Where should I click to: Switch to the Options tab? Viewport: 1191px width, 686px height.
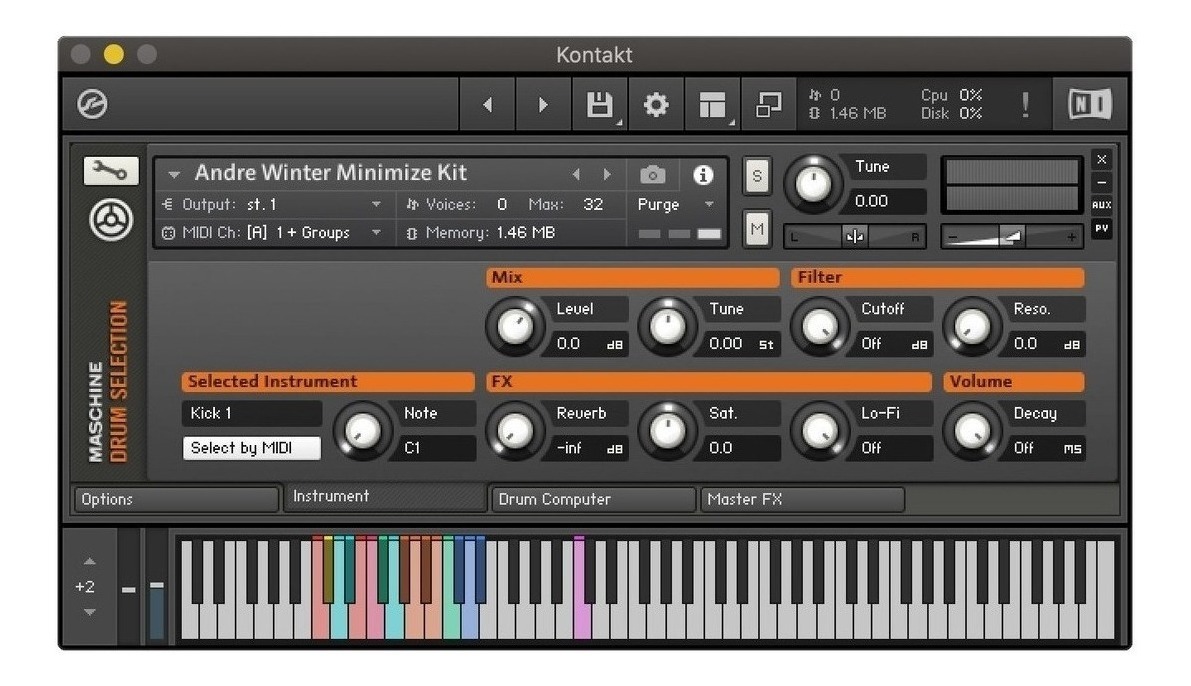[x=176, y=499]
